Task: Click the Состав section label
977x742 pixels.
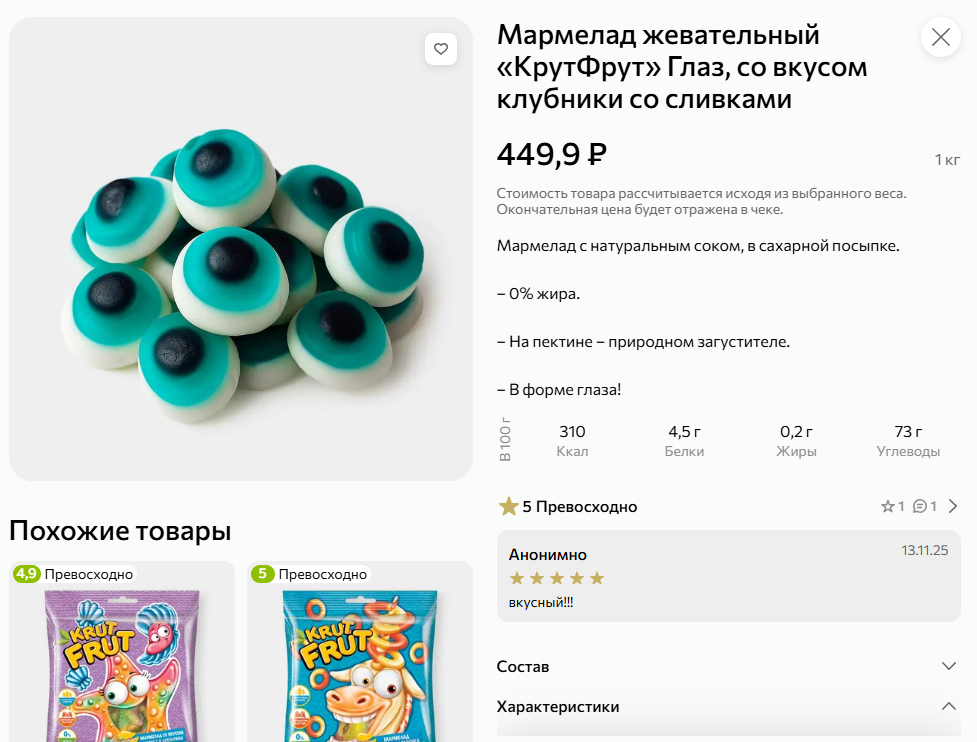Action: pyautogui.click(x=523, y=666)
